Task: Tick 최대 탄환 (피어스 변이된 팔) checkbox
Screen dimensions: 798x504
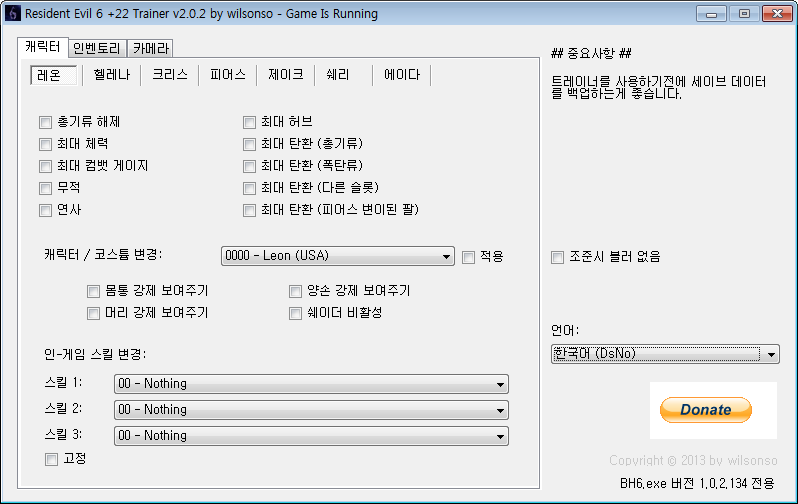Action: [249, 210]
